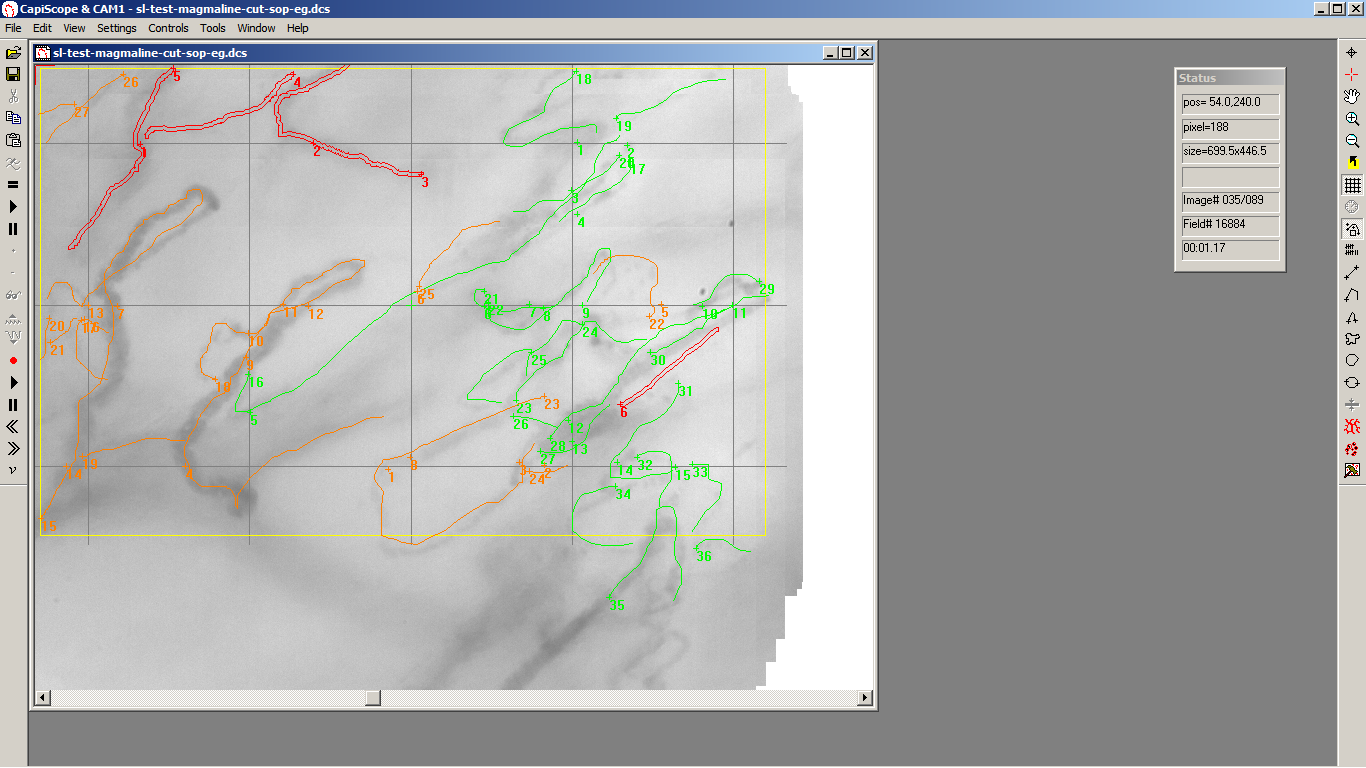Click the Window menu item

pos(257,28)
